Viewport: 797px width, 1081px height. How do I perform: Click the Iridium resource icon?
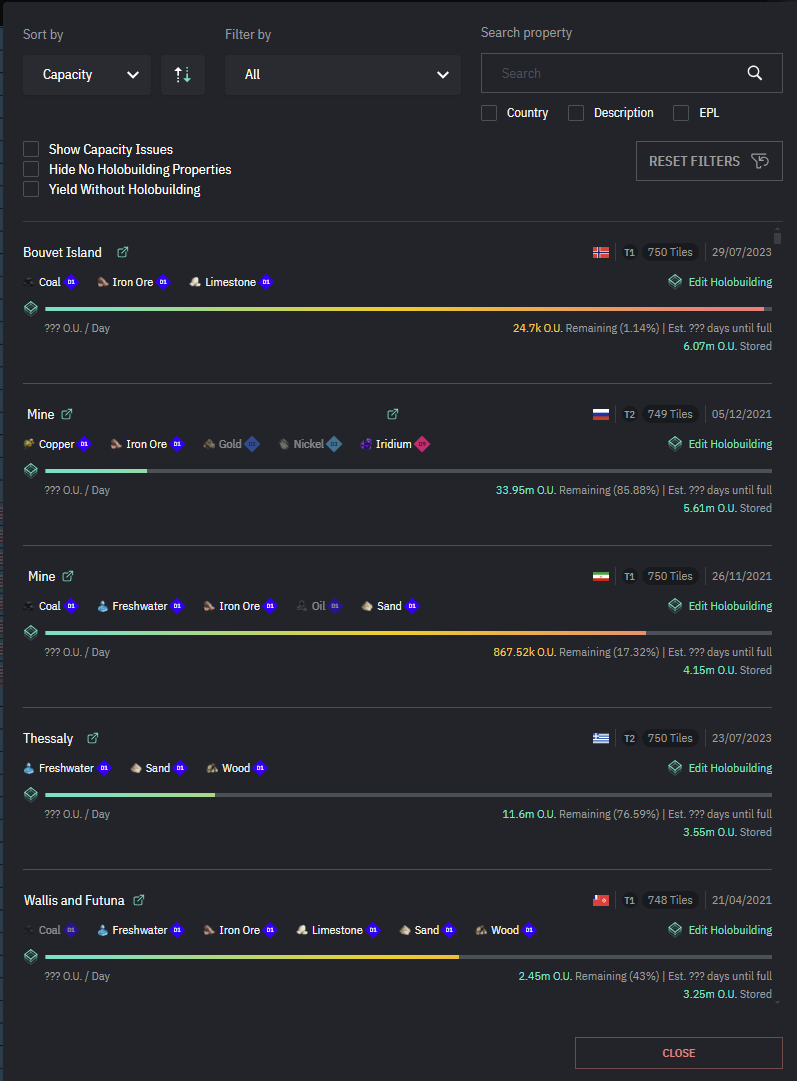pos(366,444)
